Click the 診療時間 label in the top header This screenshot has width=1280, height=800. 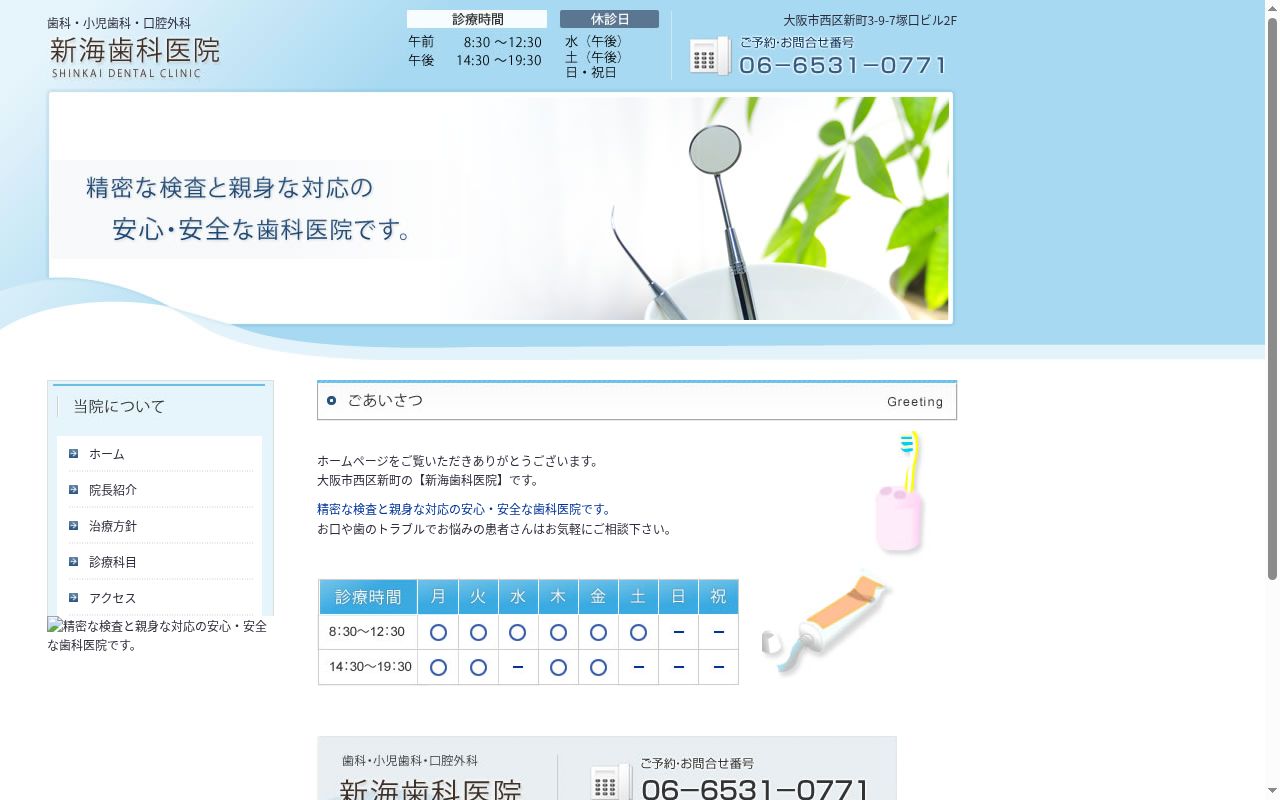point(477,19)
